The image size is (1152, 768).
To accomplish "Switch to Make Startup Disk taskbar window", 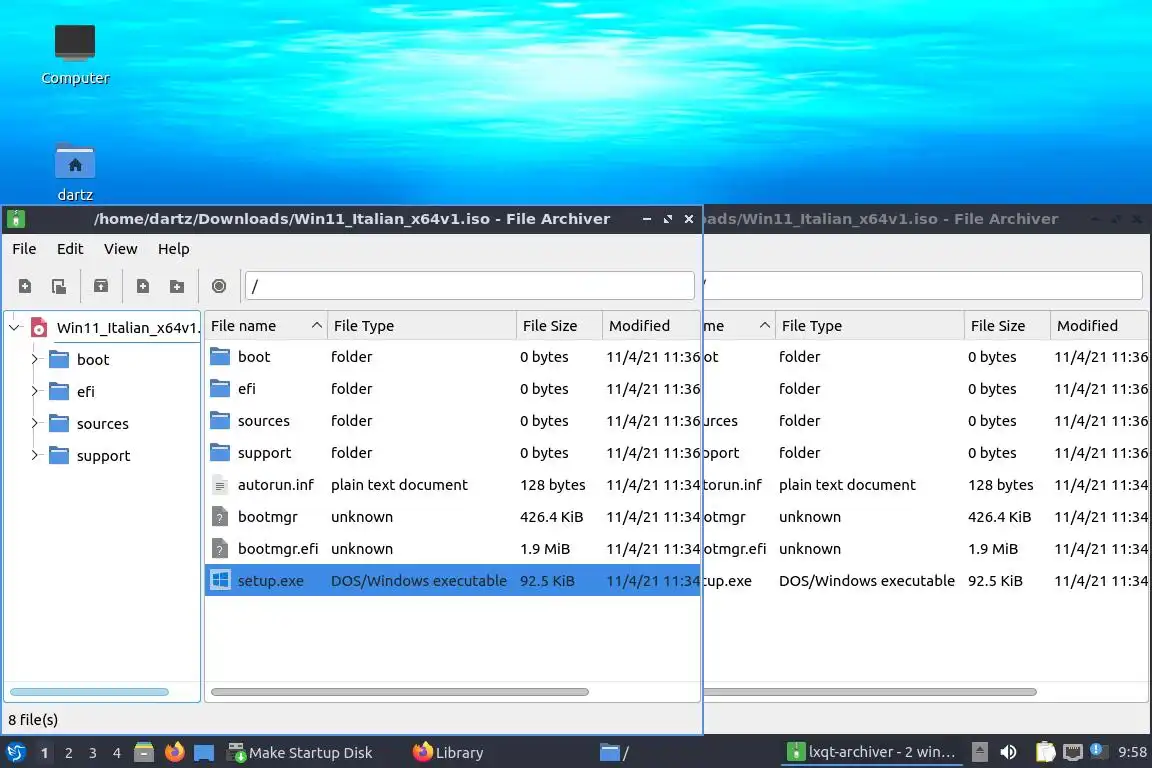I will (x=300, y=753).
